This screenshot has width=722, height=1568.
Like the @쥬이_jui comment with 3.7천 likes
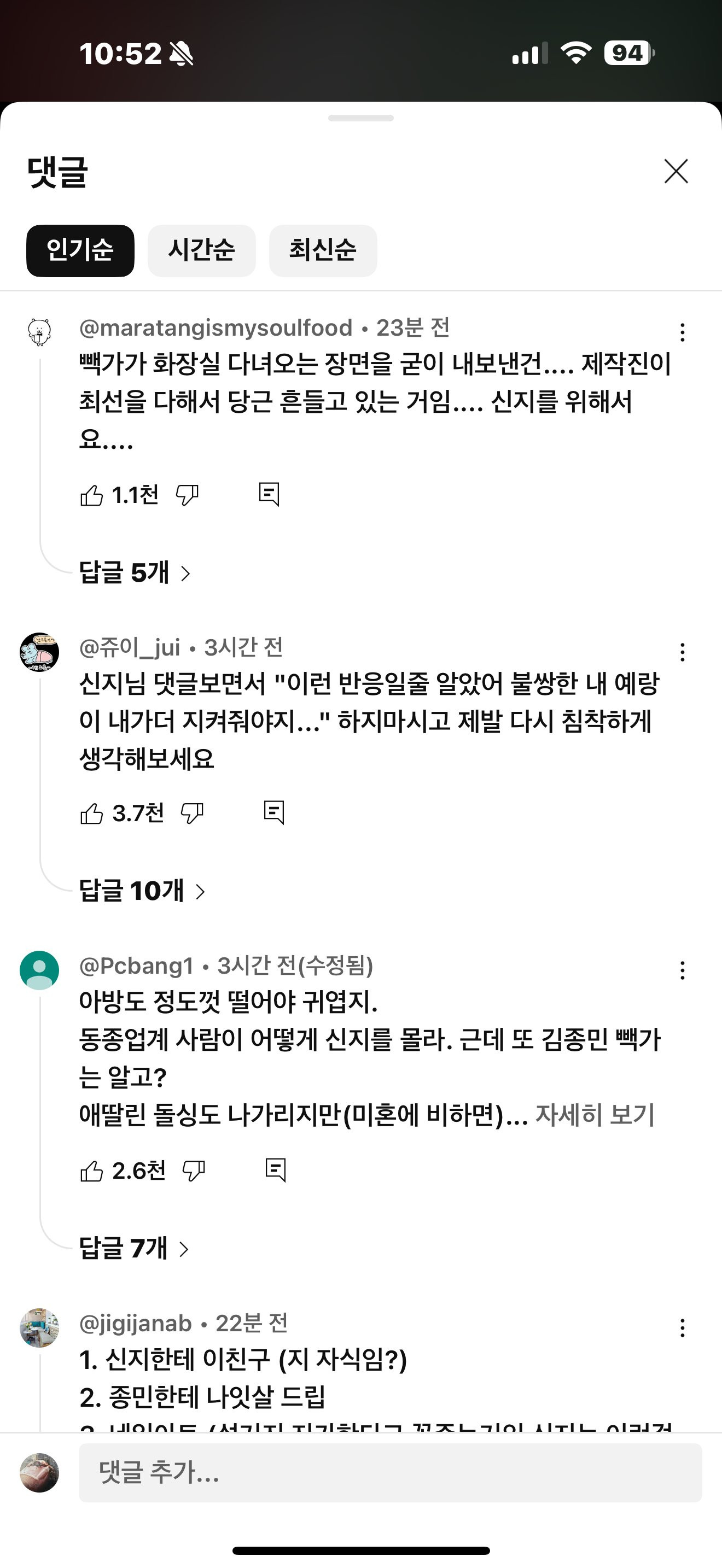click(92, 813)
